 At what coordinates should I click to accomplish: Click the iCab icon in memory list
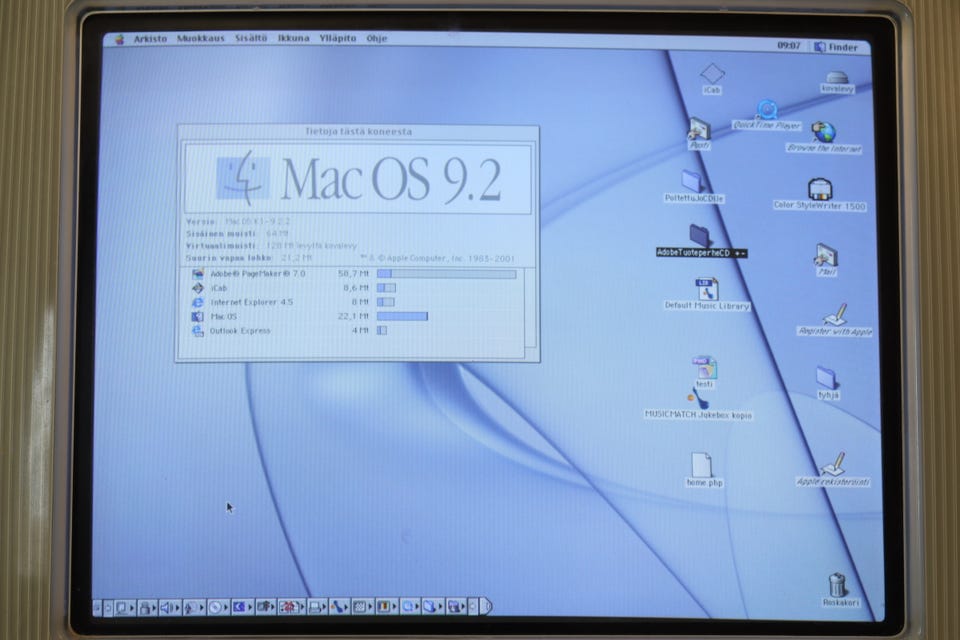click(x=198, y=288)
